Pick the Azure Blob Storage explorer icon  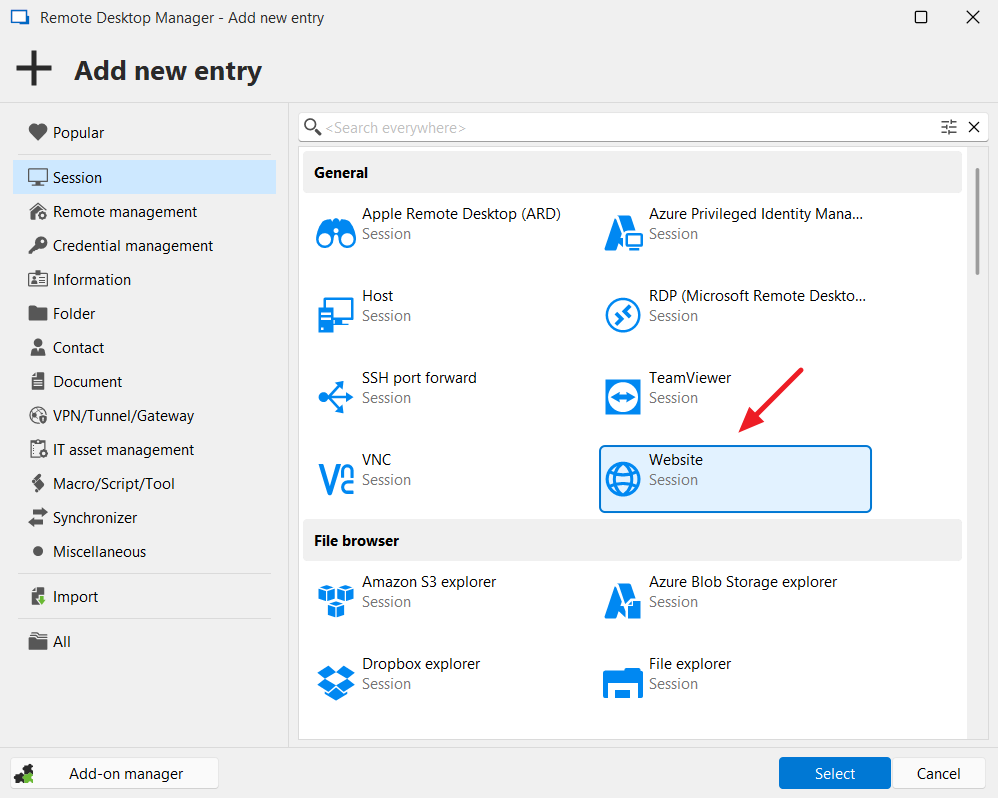point(623,601)
